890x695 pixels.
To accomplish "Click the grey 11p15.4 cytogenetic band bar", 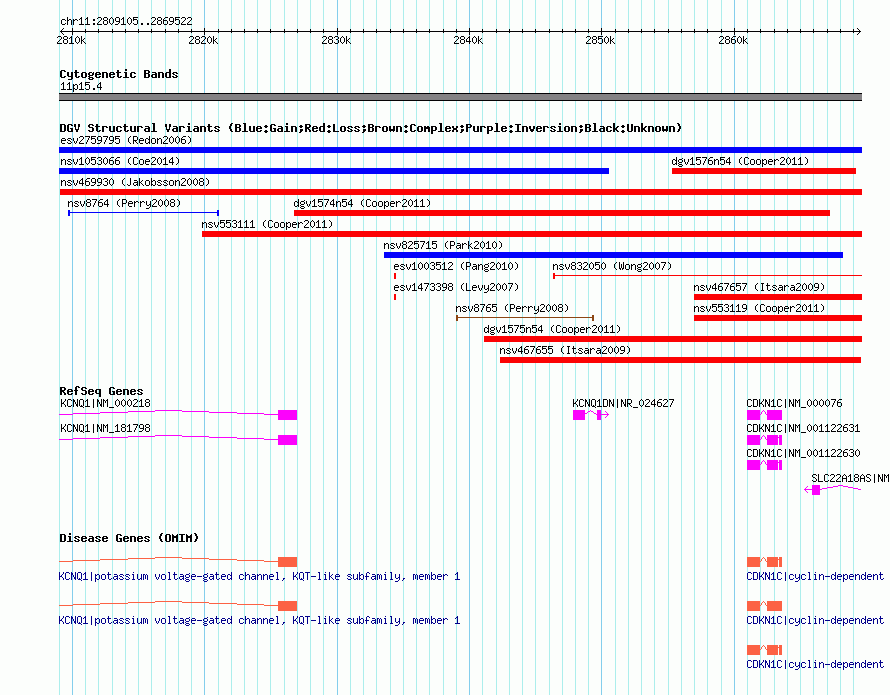I will pyautogui.click(x=460, y=97).
